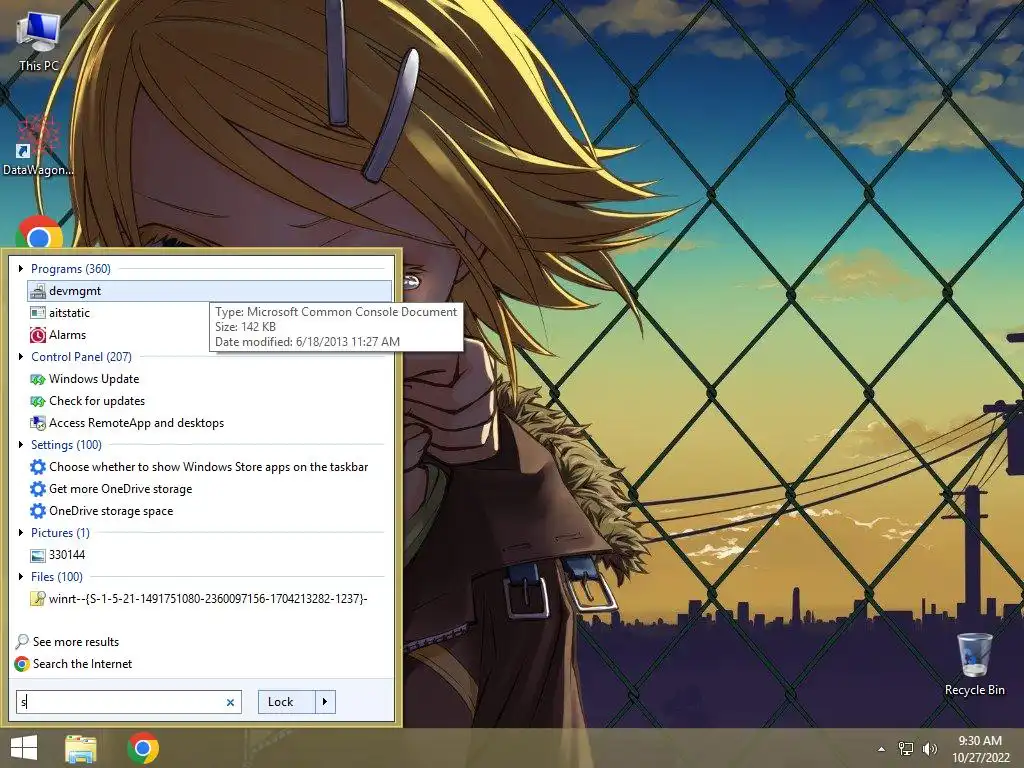
Task: Open the '330144' picture result text
Action: 67,555
